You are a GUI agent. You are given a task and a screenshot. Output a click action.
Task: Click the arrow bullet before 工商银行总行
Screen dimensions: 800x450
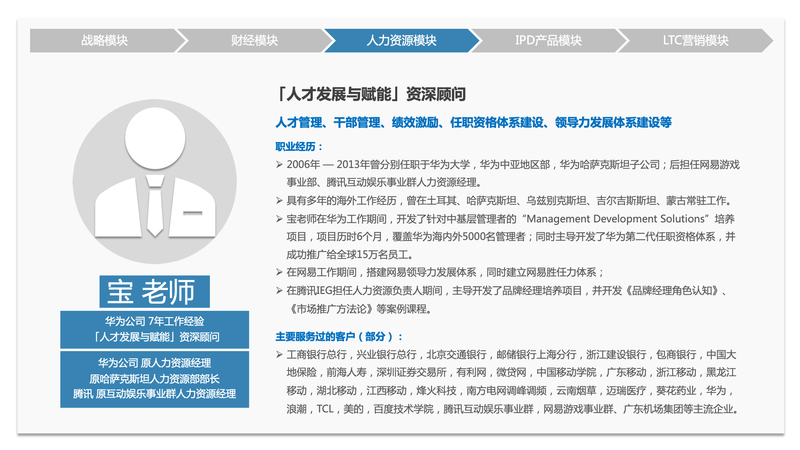pyautogui.click(x=279, y=355)
